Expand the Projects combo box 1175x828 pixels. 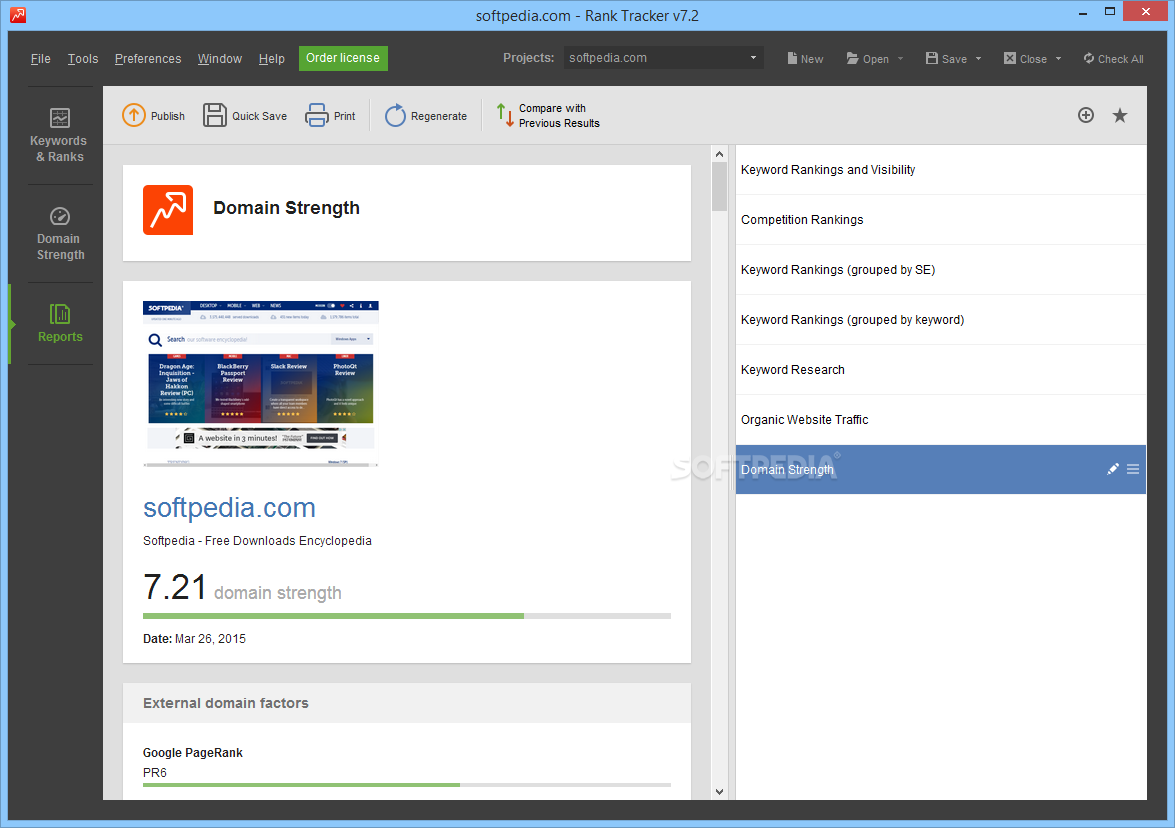click(x=663, y=58)
